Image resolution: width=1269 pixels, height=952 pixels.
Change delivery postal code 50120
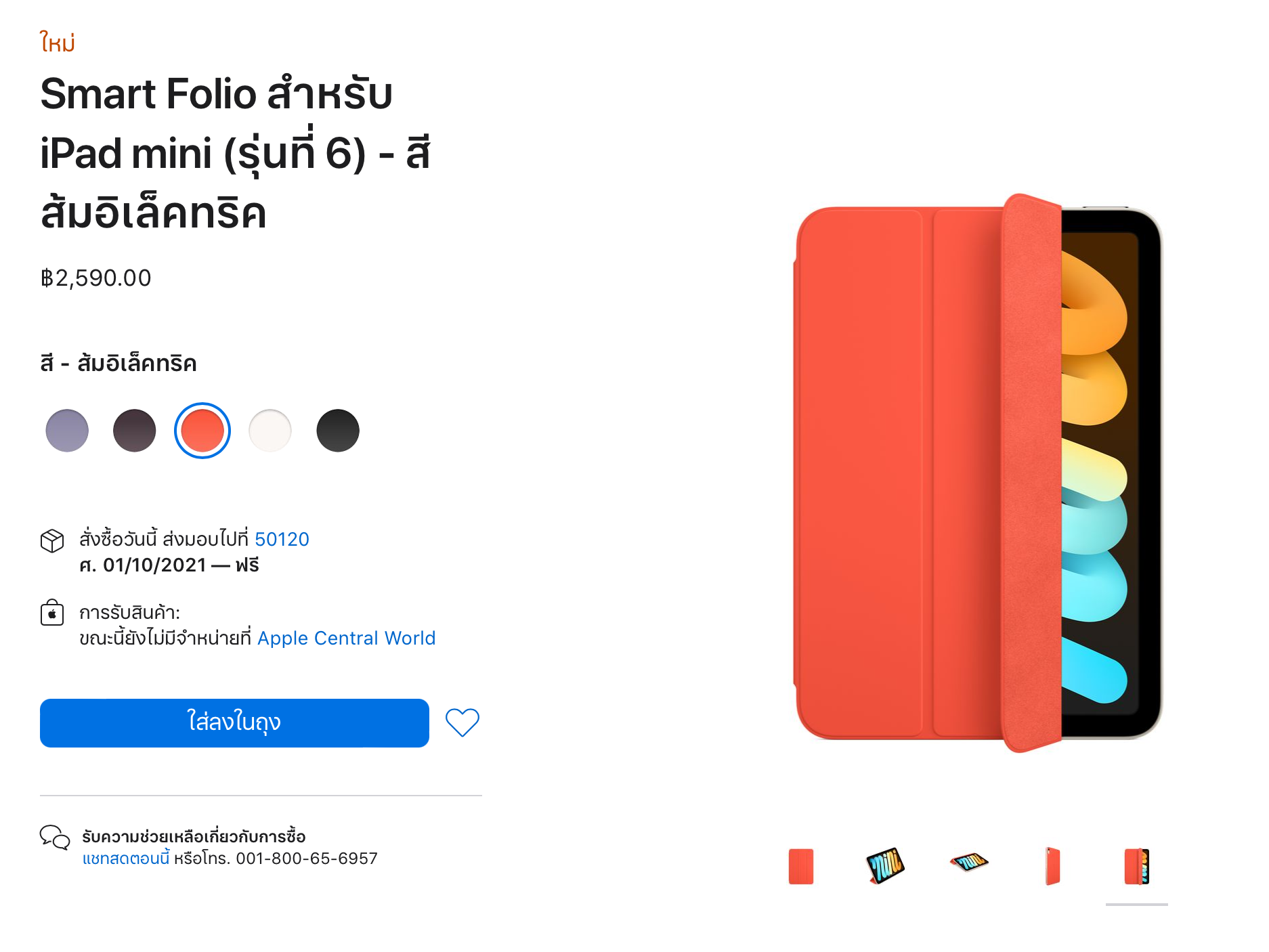pos(282,539)
